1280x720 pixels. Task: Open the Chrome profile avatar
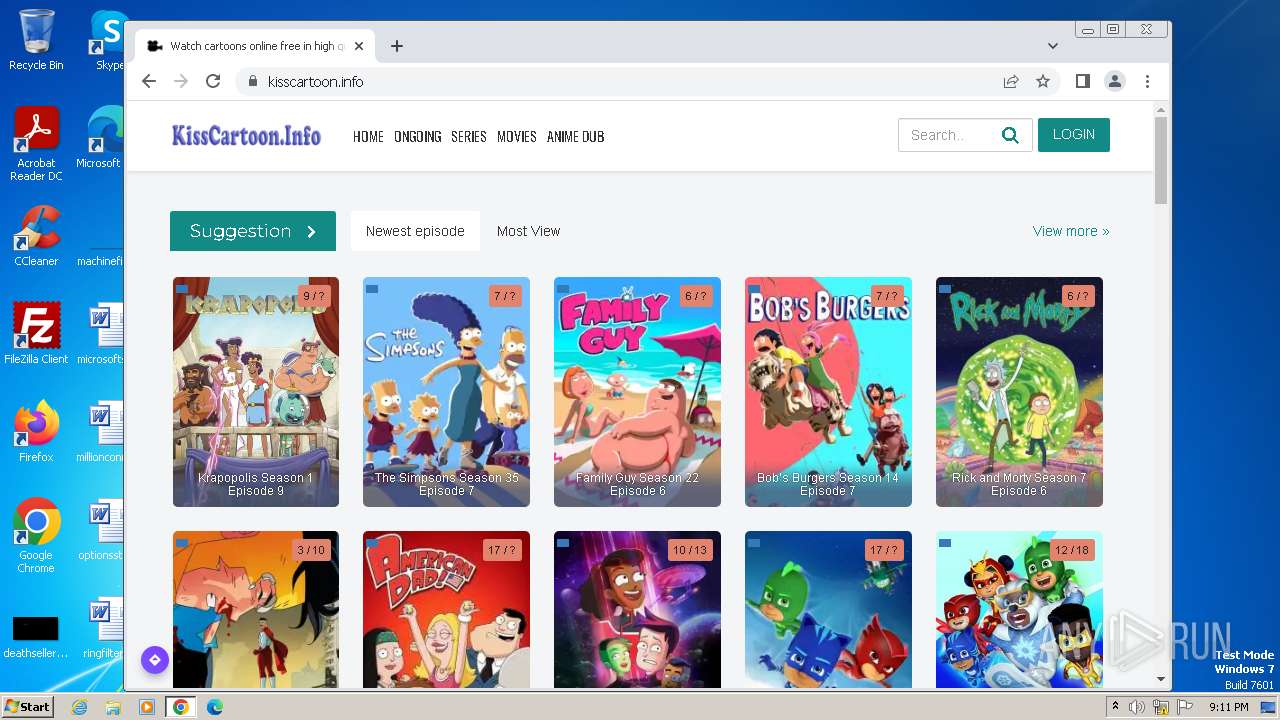coord(1115,82)
